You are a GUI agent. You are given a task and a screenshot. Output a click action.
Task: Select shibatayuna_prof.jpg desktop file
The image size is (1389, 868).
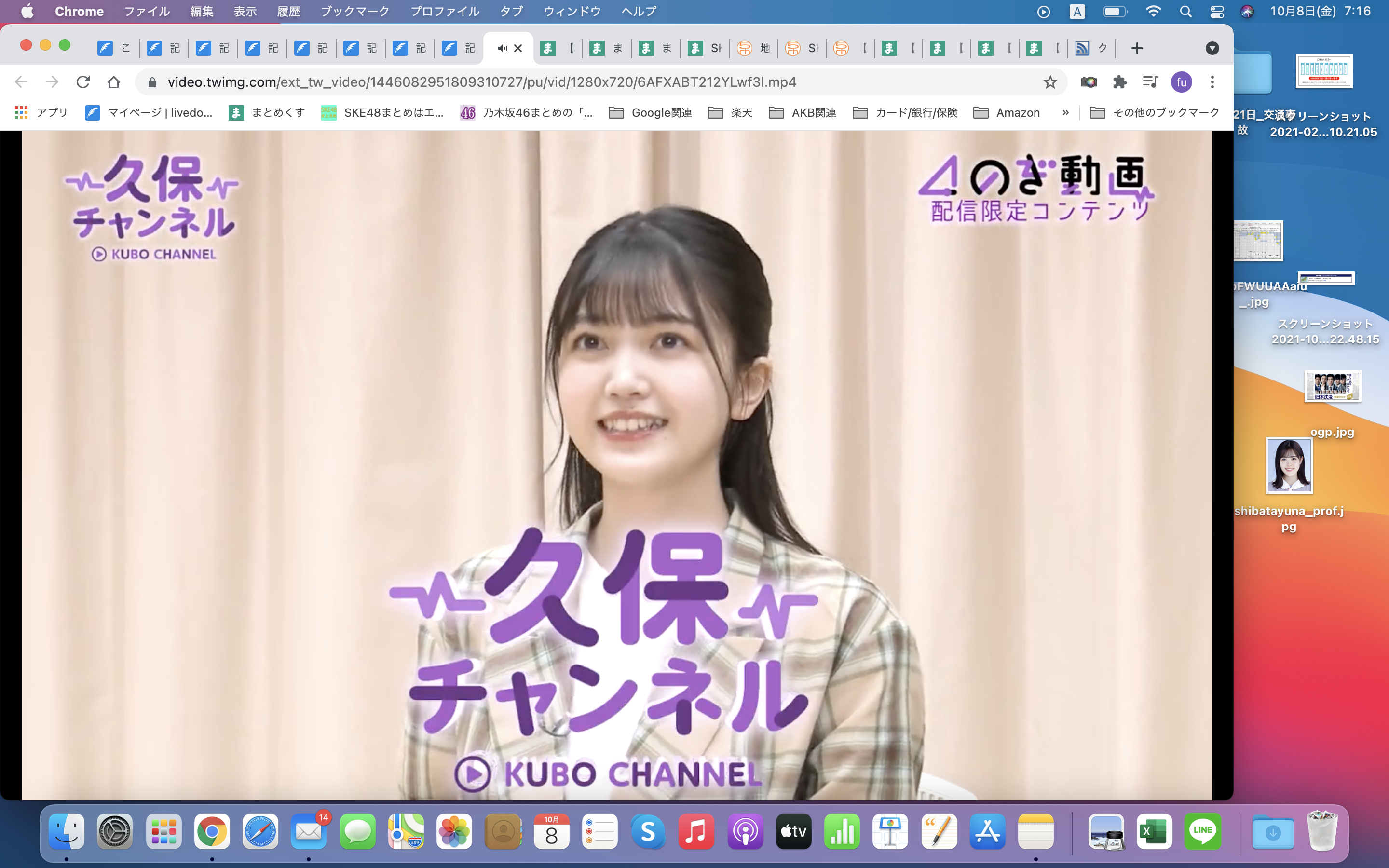click(1289, 485)
